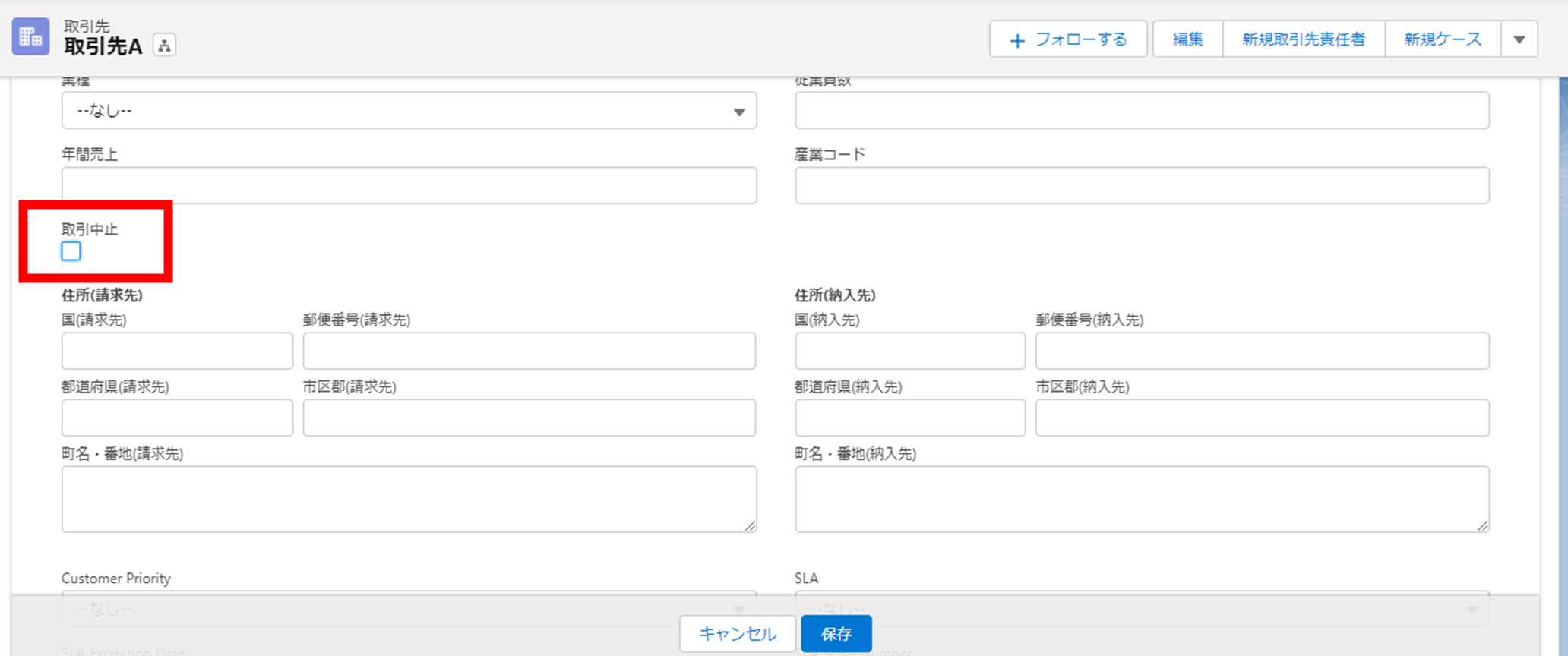Click the 郵便番号(納入先) input field

pos(1262,351)
